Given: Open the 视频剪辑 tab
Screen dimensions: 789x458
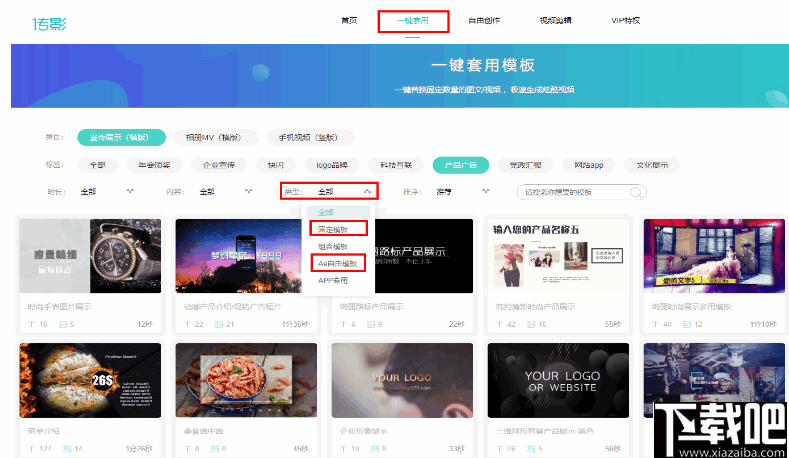Looking at the screenshot, I should pyautogui.click(x=556, y=21).
